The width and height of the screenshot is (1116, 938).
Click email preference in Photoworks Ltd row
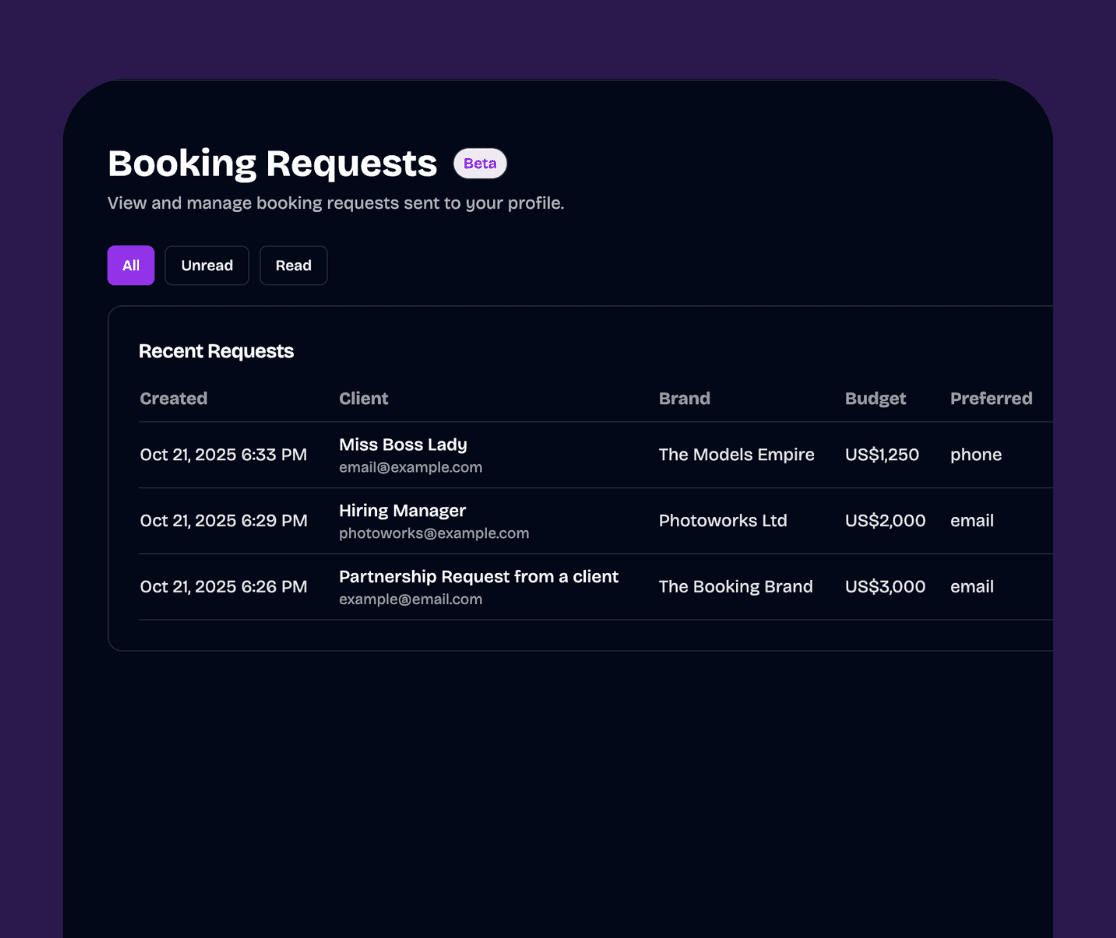(972, 521)
